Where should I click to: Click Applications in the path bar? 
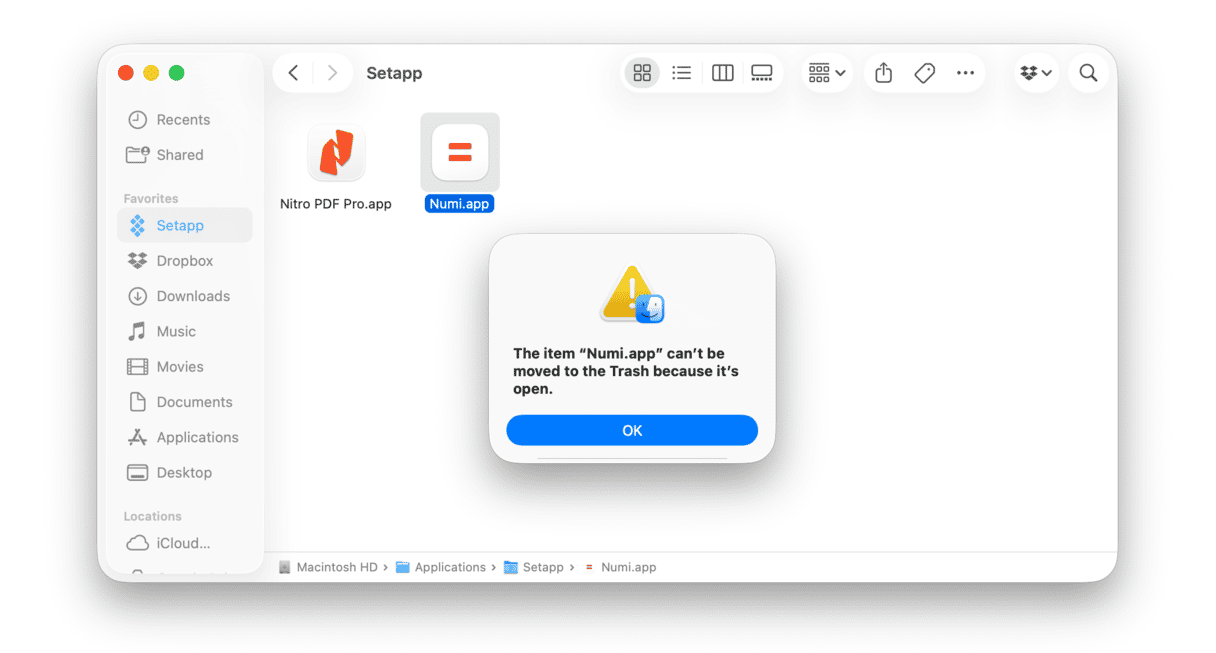pos(441,567)
